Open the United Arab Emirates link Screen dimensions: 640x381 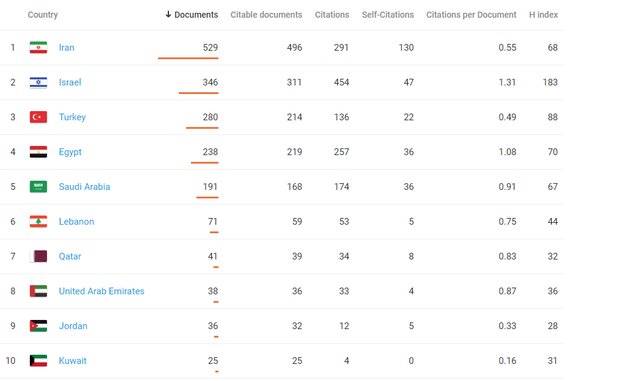point(101,291)
